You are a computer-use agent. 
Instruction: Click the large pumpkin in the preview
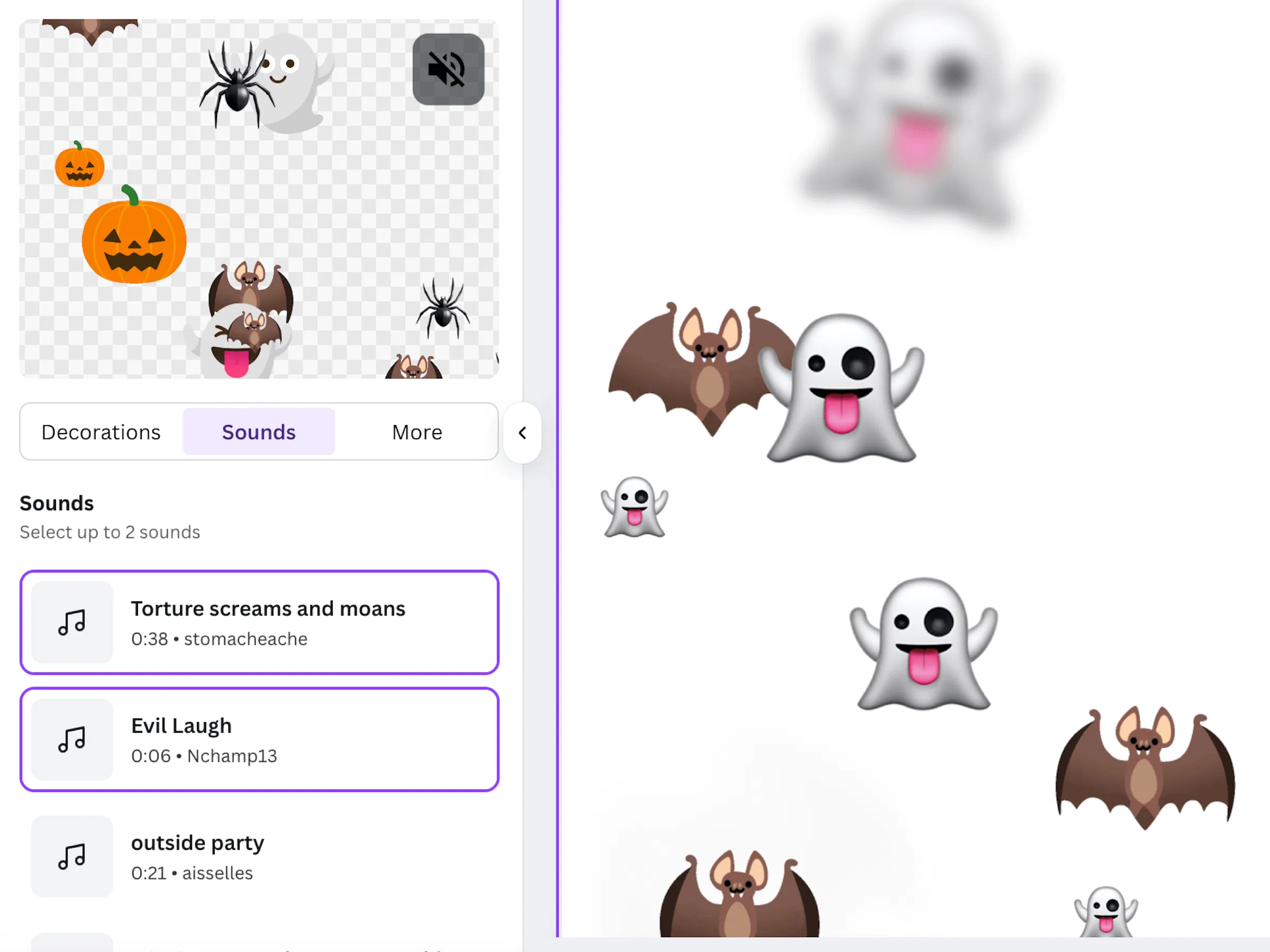click(x=134, y=235)
